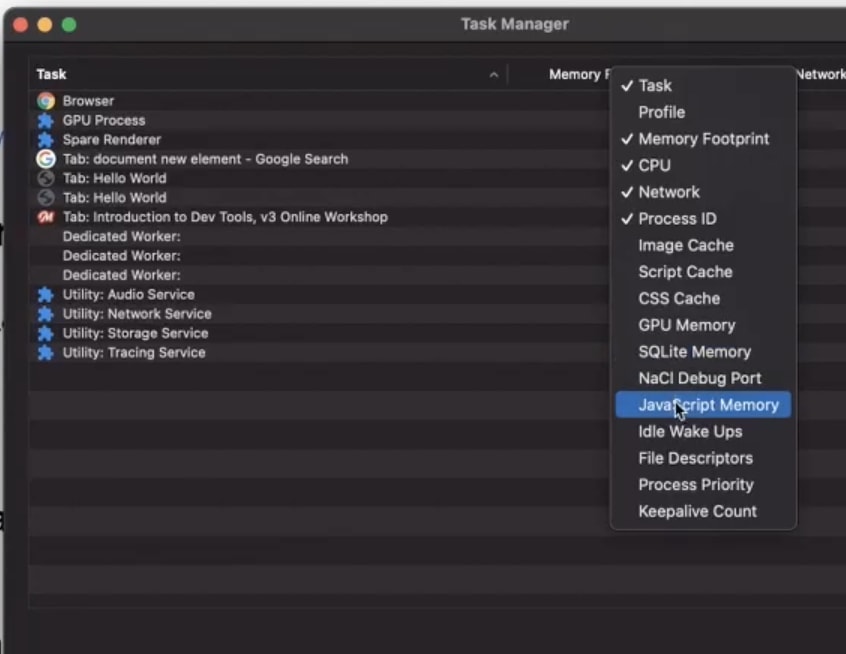Image resolution: width=846 pixels, height=654 pixels.
Task: Show the Idle Wake Ups column
Action: click(x=703, y=432)
